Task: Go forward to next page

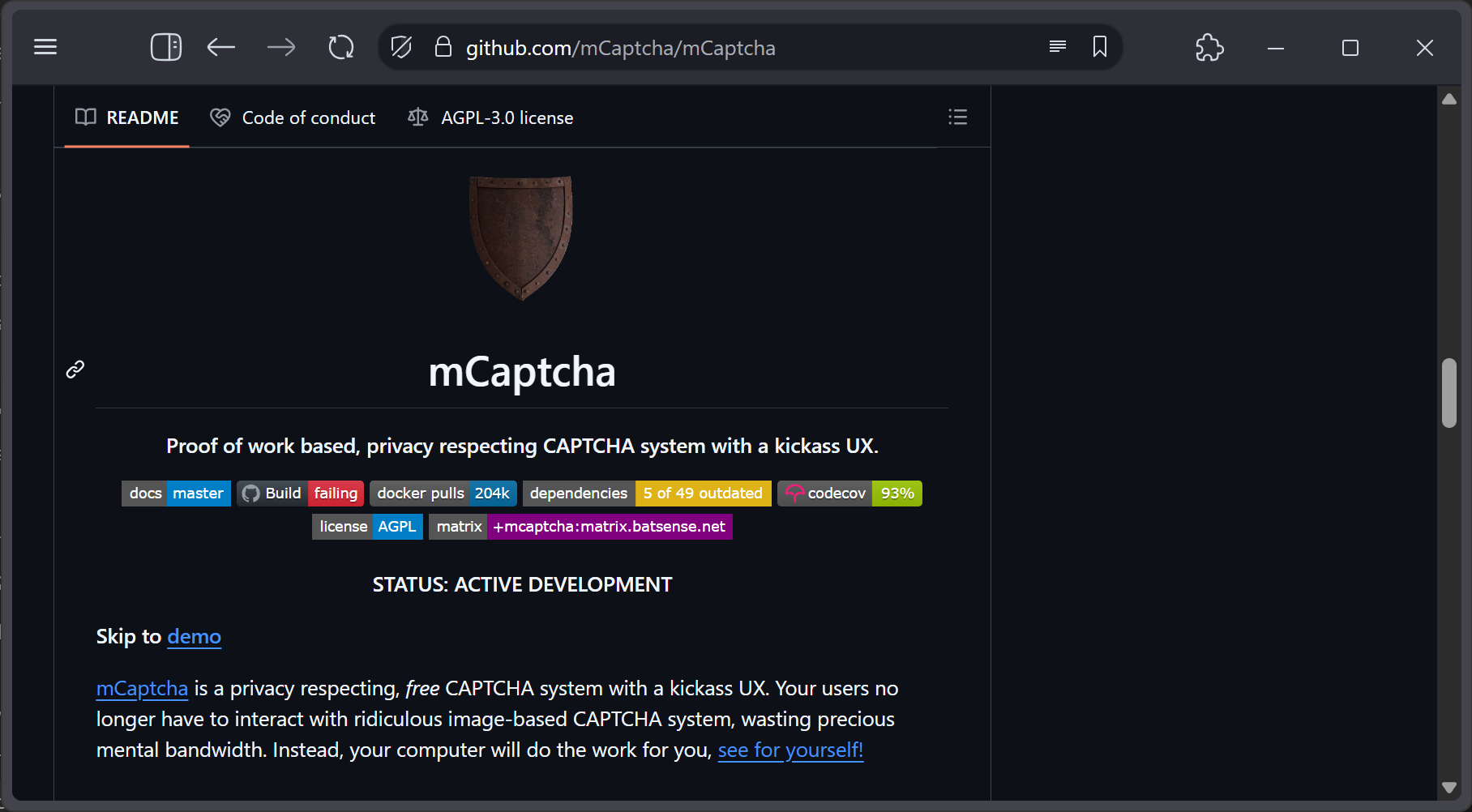Action: (x=281, y=47)
